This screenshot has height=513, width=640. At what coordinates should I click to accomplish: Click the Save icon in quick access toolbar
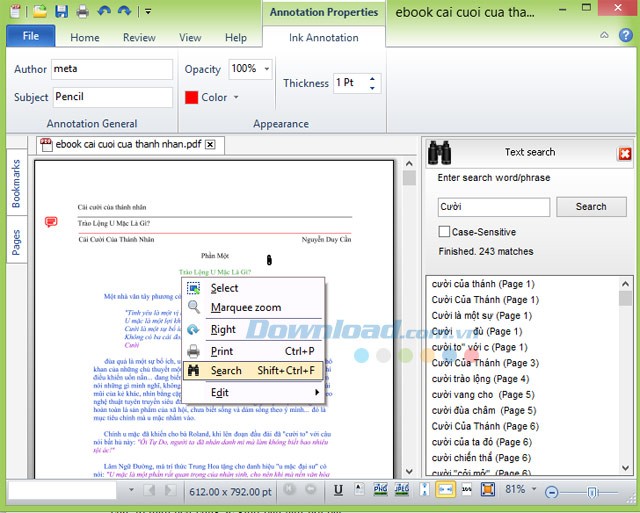point(61,12)
